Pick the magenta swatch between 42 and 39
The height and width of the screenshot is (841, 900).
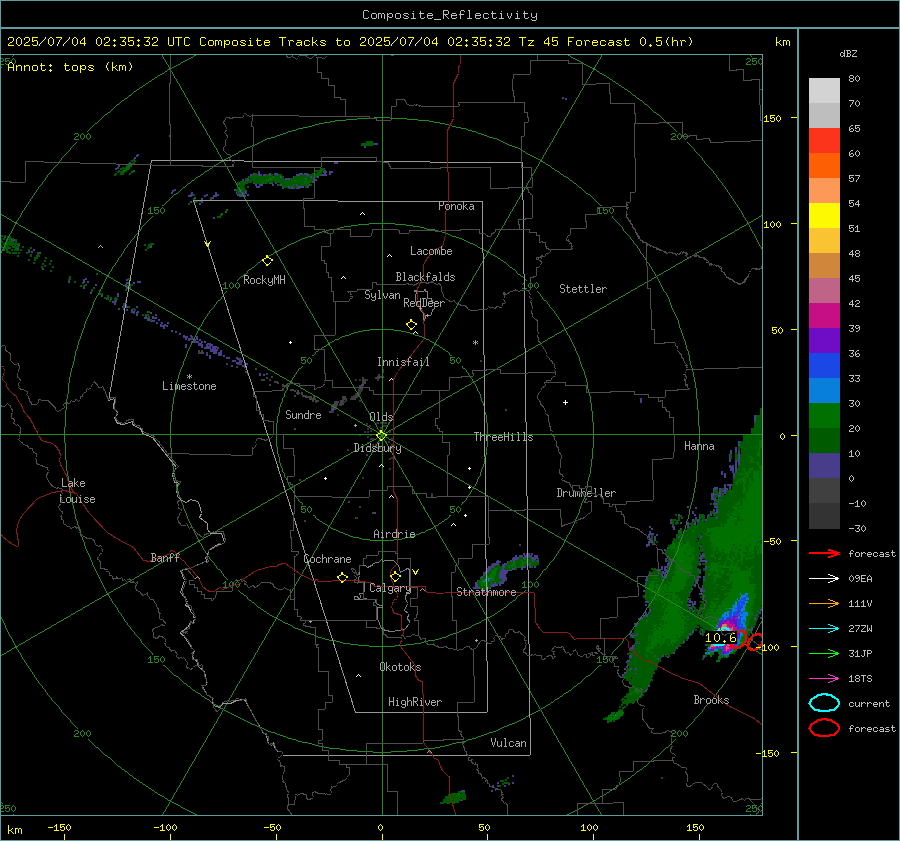[x=824, y=316]
